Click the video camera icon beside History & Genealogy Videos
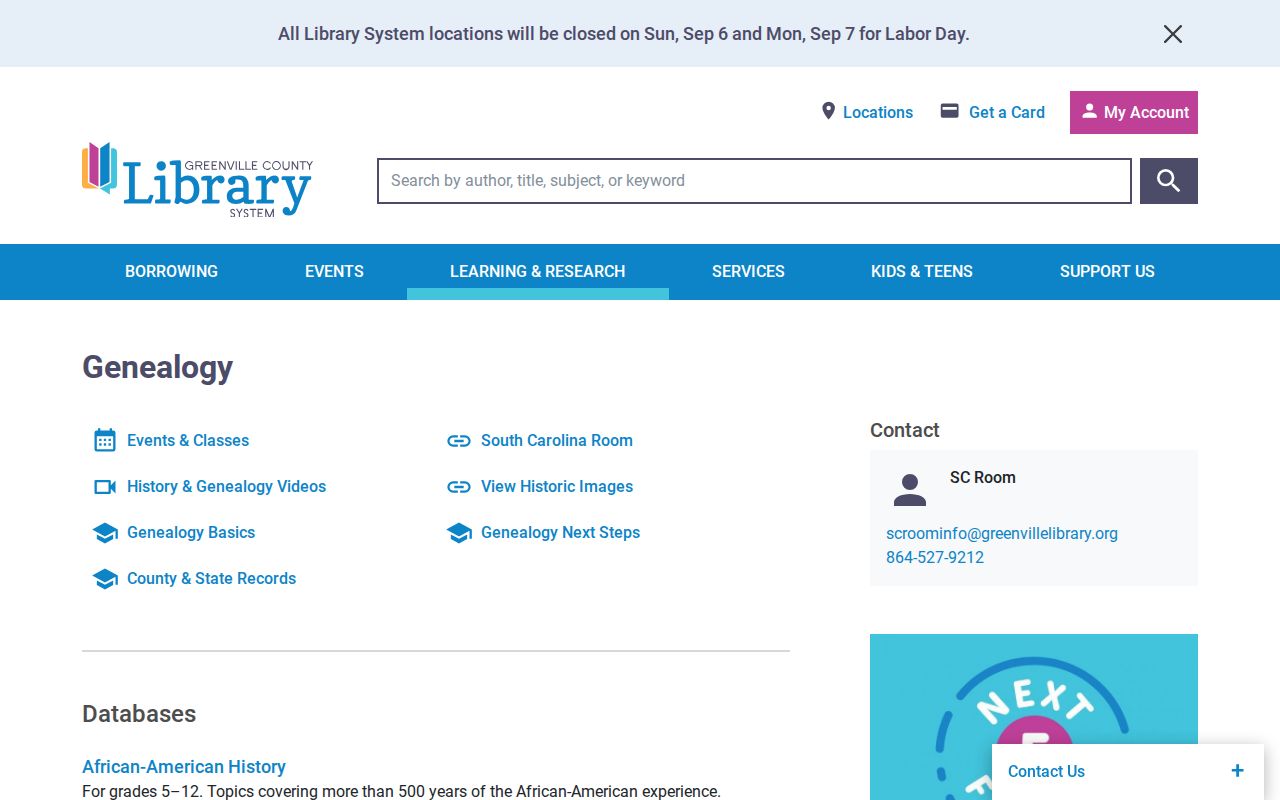This screenshot has width=1280, height=800. pos(105,486)
